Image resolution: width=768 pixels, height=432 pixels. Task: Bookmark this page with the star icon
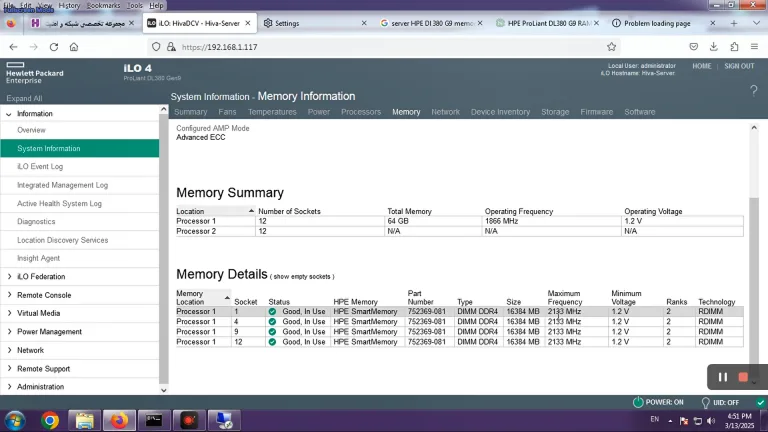(611, 47)
